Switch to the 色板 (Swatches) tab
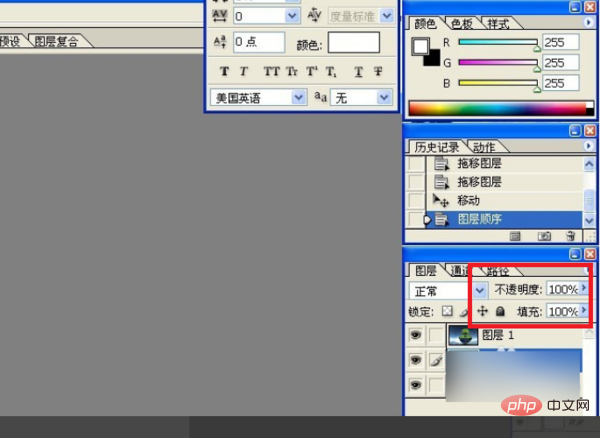Screen dimensions: 600x438 [461, 24]
